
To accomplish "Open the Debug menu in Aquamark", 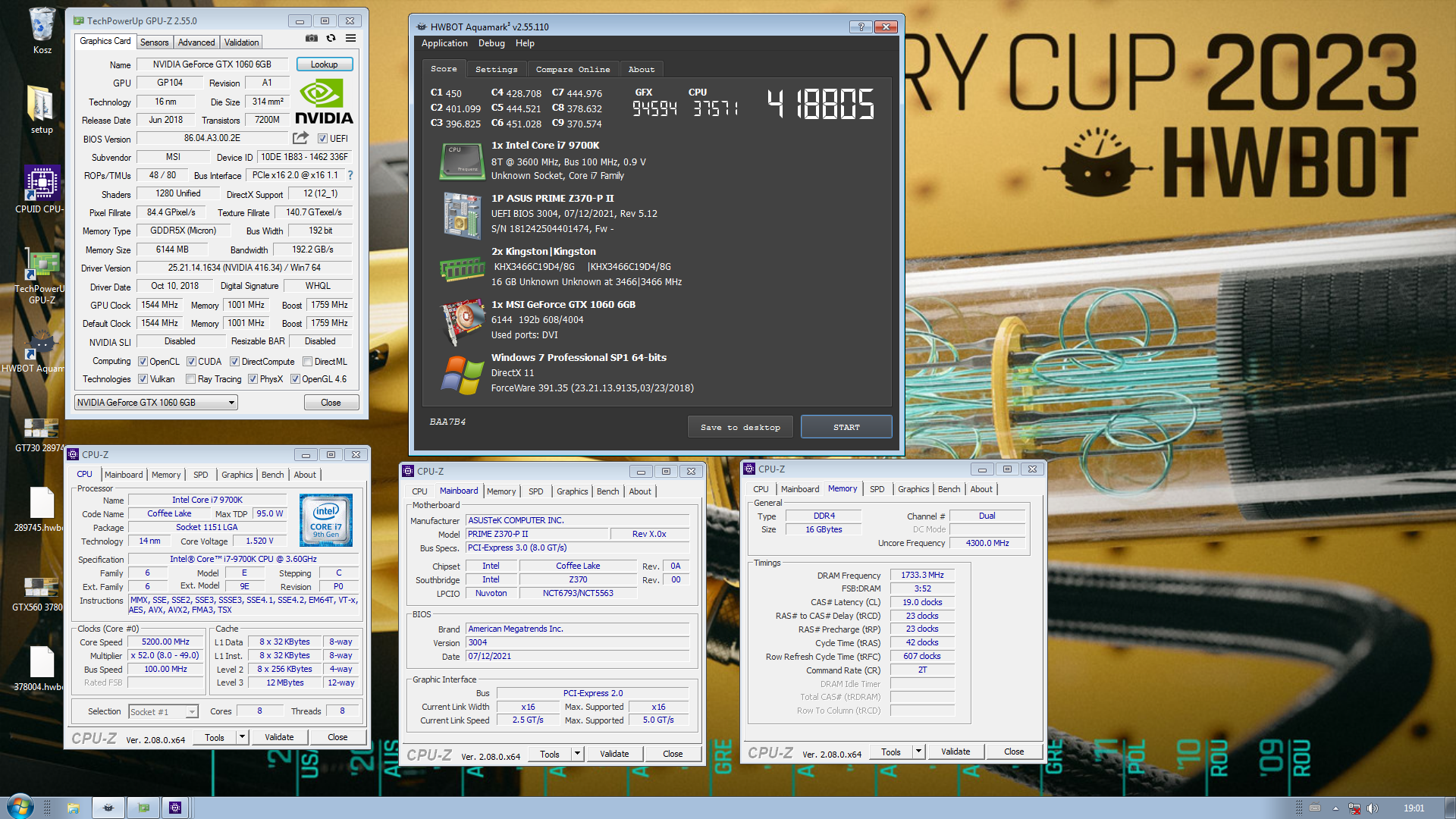I will coord(491,43).
